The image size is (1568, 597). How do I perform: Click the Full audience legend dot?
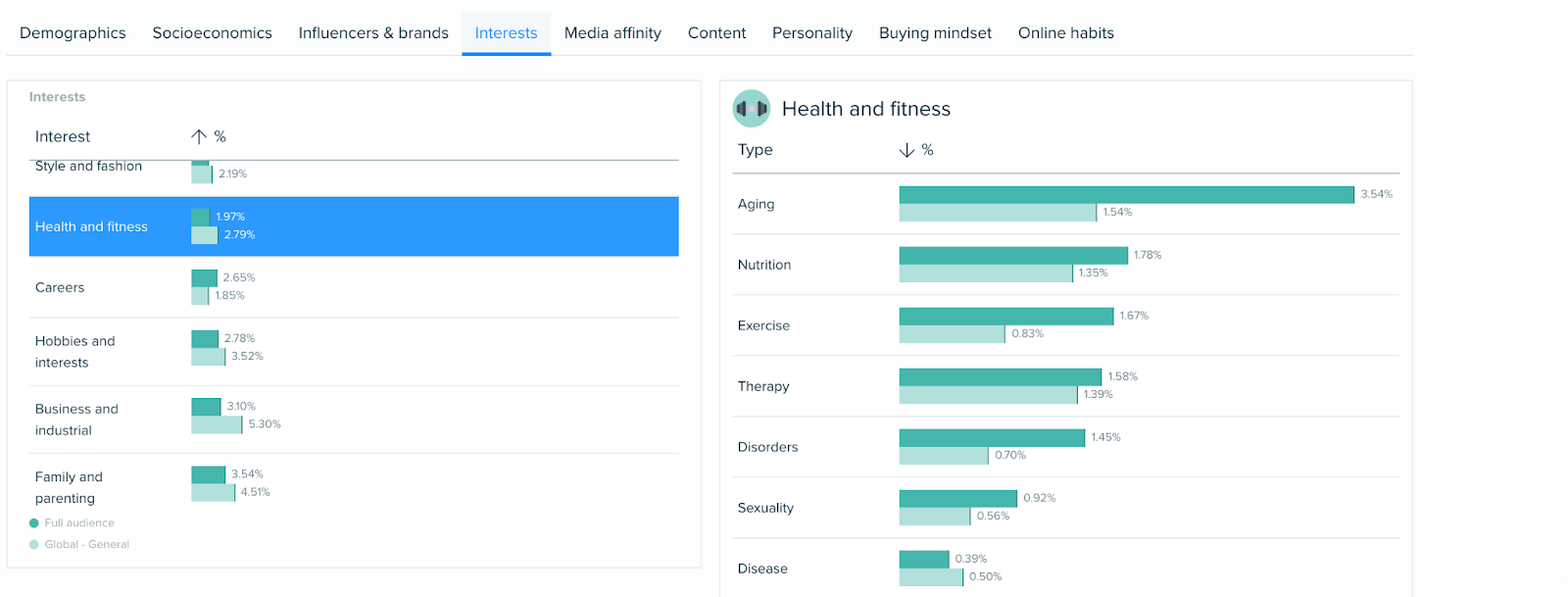pos(34,523)
